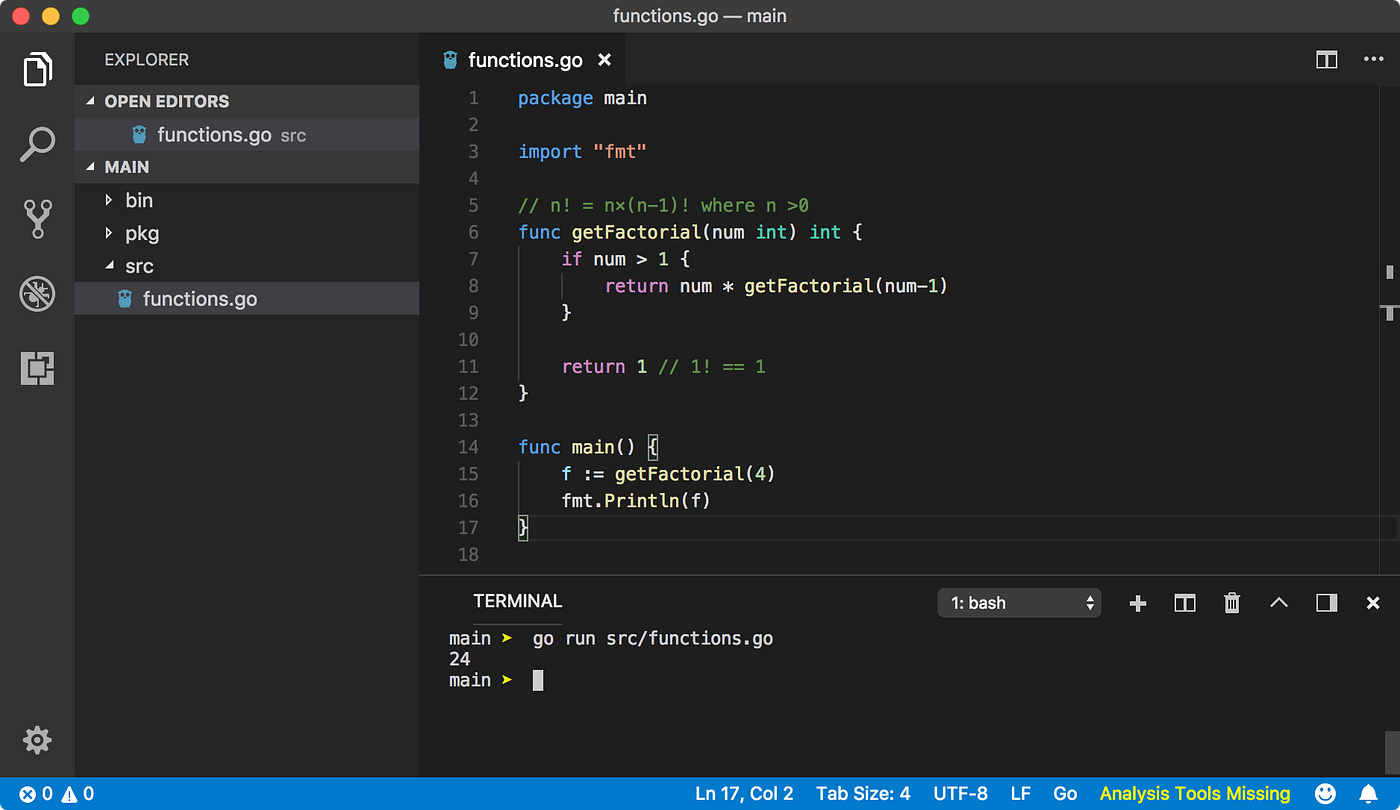Select the functions.go editor tab
This screenshot has height=810, width=1400.
pos(524,60)
